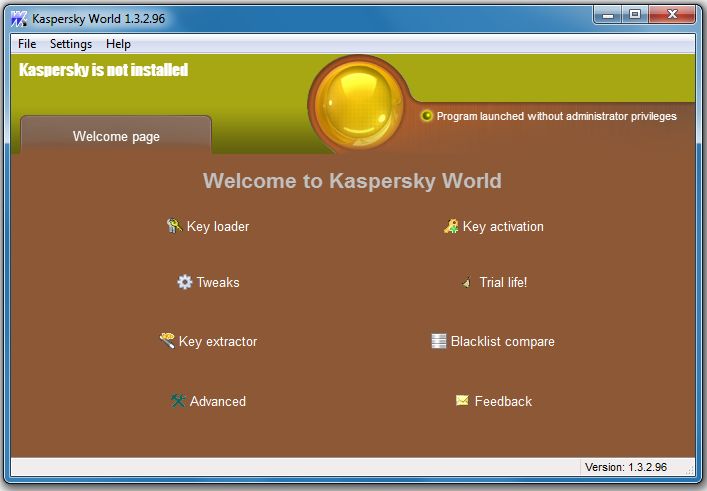This screenshot has width=707, height=491.
Task: Open the Trial life! link
Action: click(x=503, y=282)
